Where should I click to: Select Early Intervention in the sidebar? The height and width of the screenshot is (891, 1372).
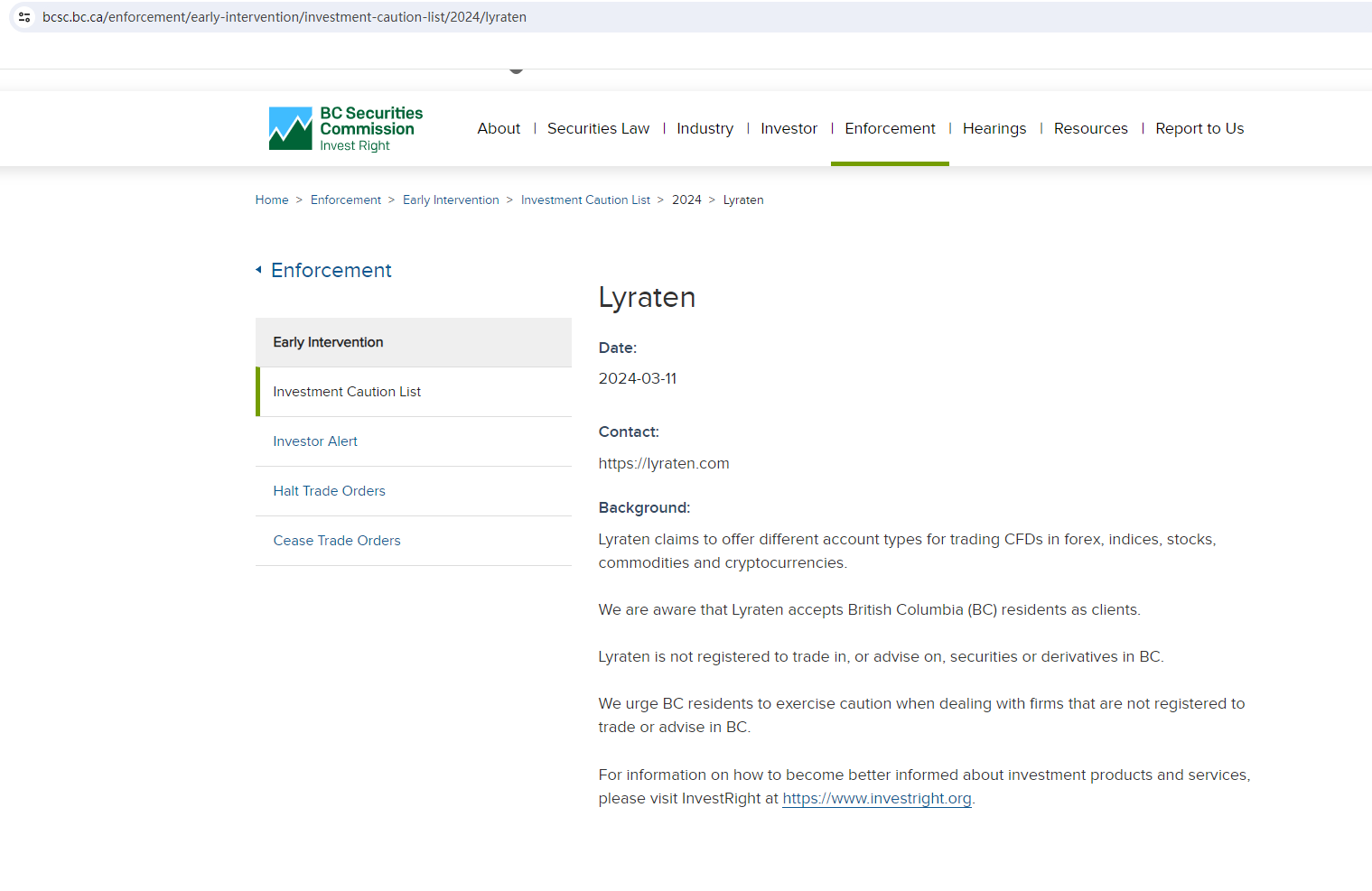click(x=414, y=342)
